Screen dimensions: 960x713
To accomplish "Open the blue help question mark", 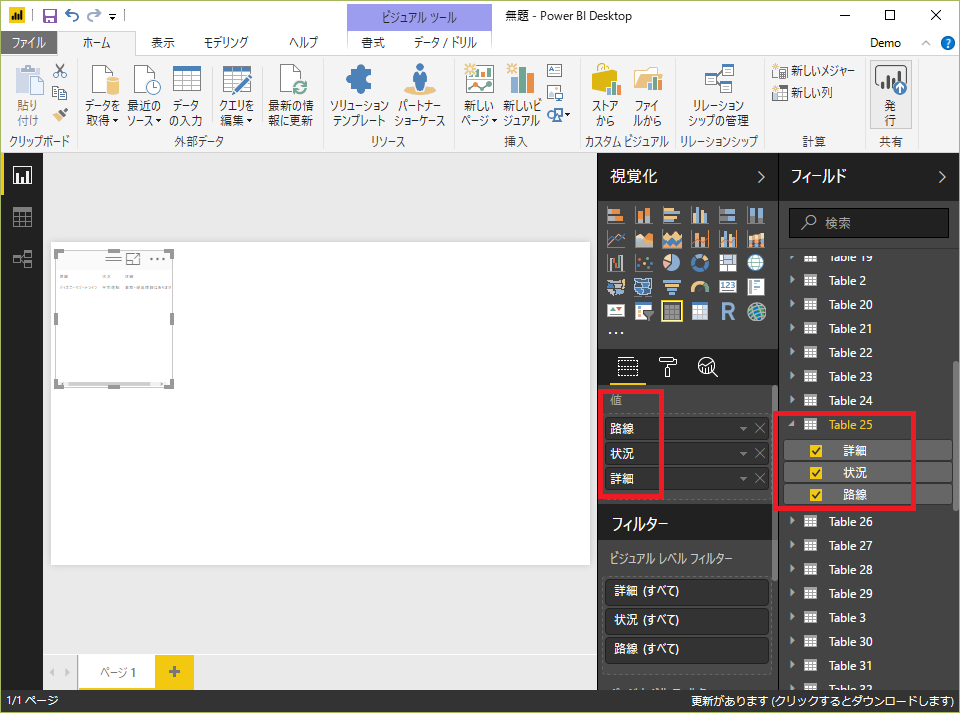I will pyautogui.click(x=947, y=43).
